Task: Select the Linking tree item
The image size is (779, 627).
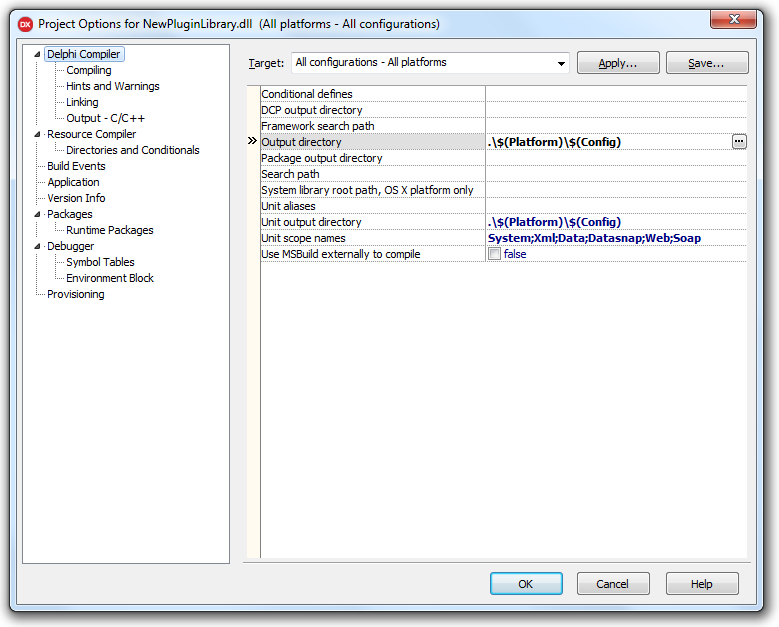Action: [82, 102]
